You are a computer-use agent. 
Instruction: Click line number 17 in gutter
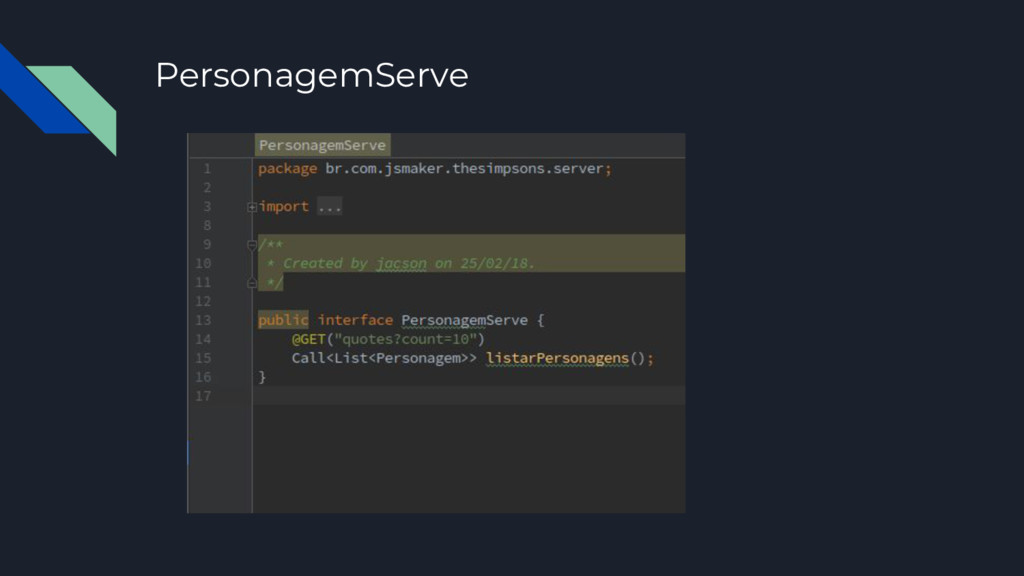(x=203, y=396)
